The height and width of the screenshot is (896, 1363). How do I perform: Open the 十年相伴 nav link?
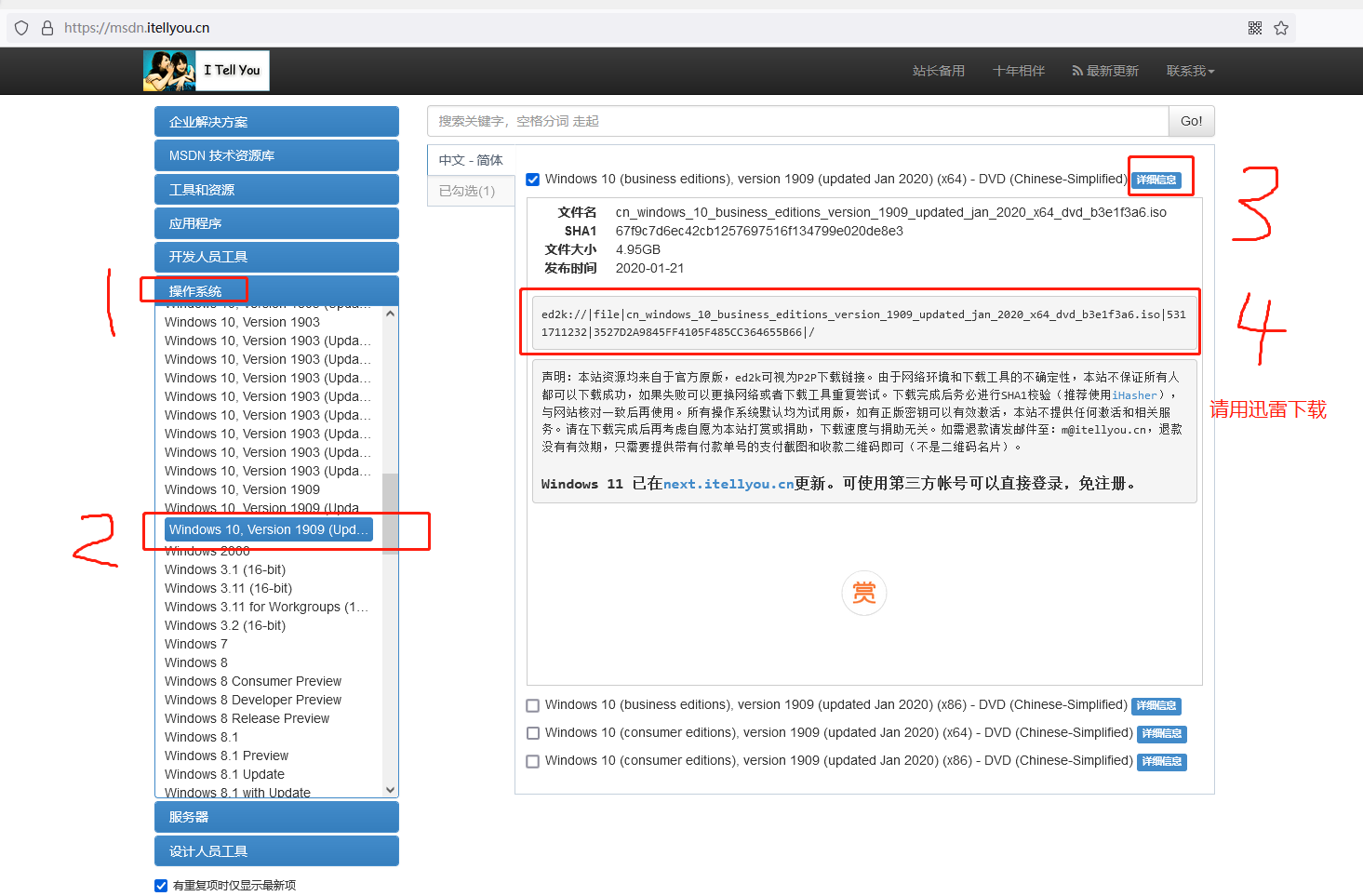point(1019,71)
